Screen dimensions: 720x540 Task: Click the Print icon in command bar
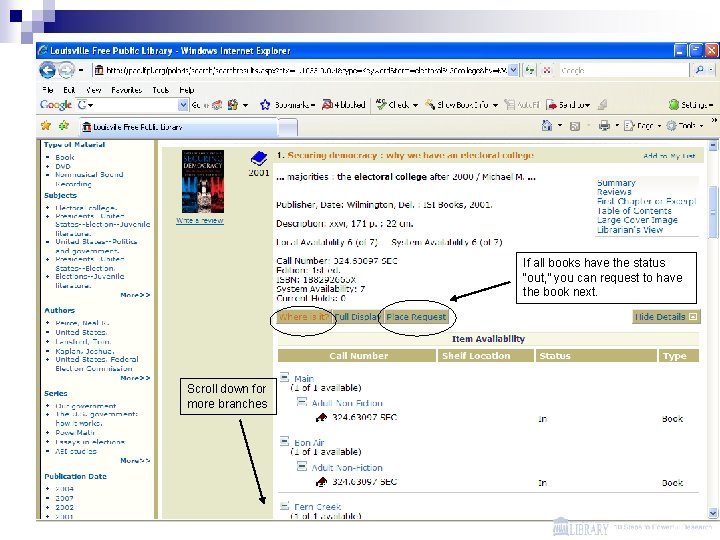[x=604, y=125]
